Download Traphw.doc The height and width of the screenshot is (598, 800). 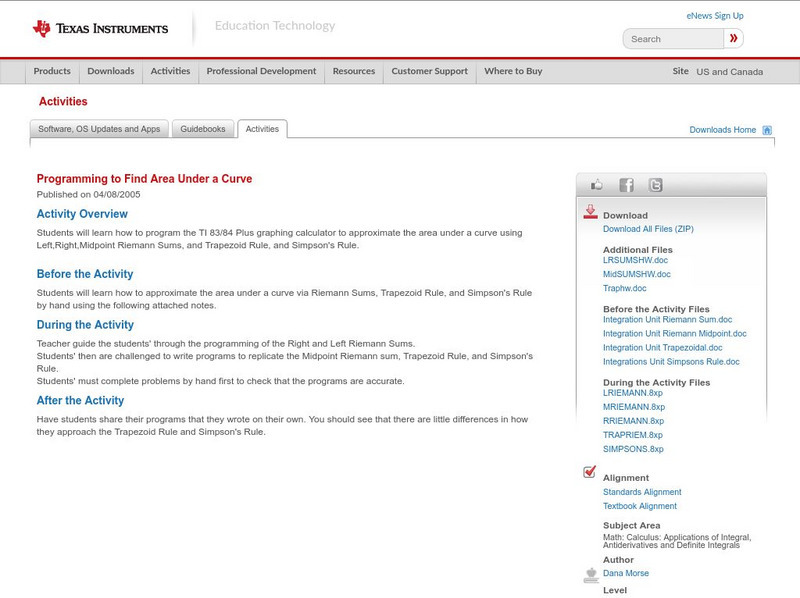click(624, 288)
